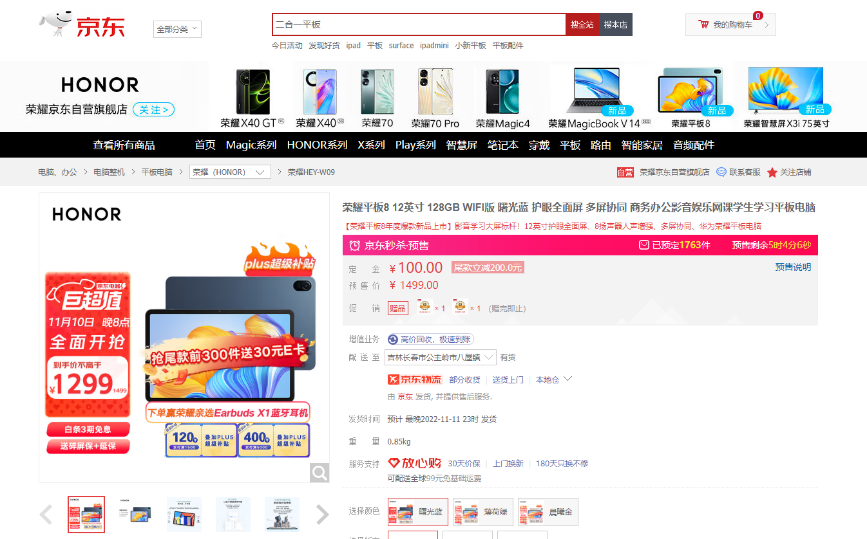Open customer service chat icon
Image resolution: width=867 pixels, height=539 pixels.
tap(721, 172)
